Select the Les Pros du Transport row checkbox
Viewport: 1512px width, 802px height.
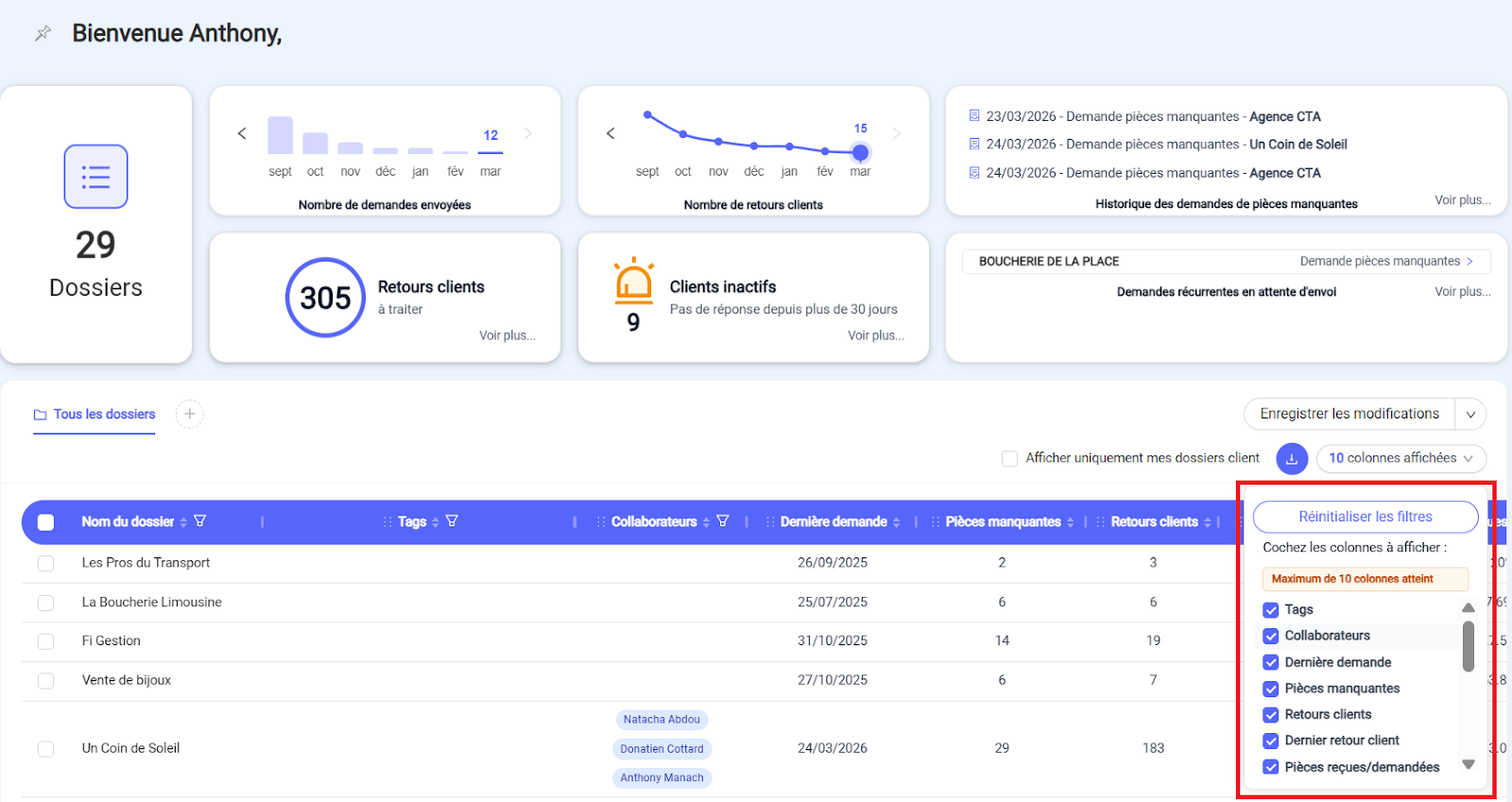pos(45,563)
